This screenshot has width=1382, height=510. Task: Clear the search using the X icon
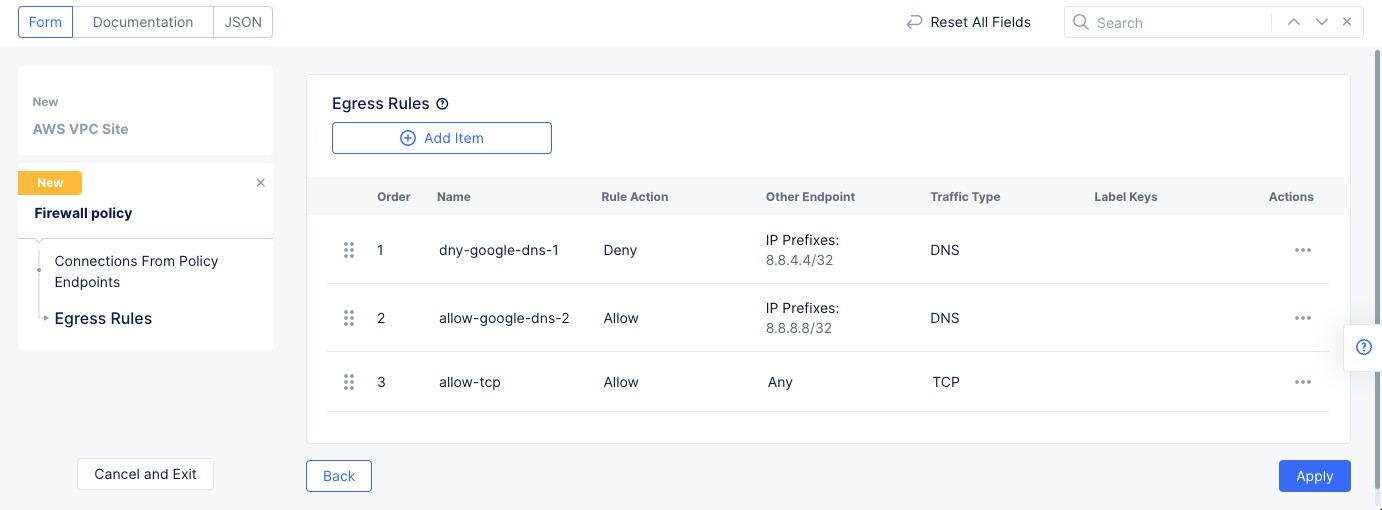click(1347, 22)
